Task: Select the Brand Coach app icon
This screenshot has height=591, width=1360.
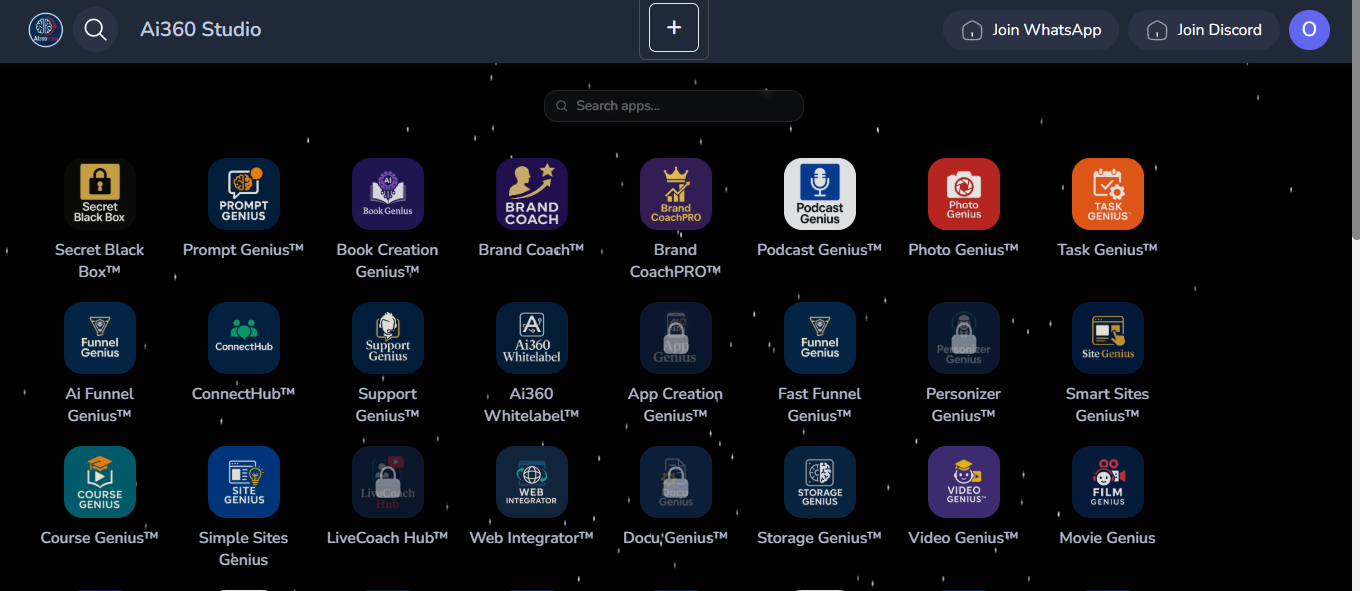Action: 532,194
